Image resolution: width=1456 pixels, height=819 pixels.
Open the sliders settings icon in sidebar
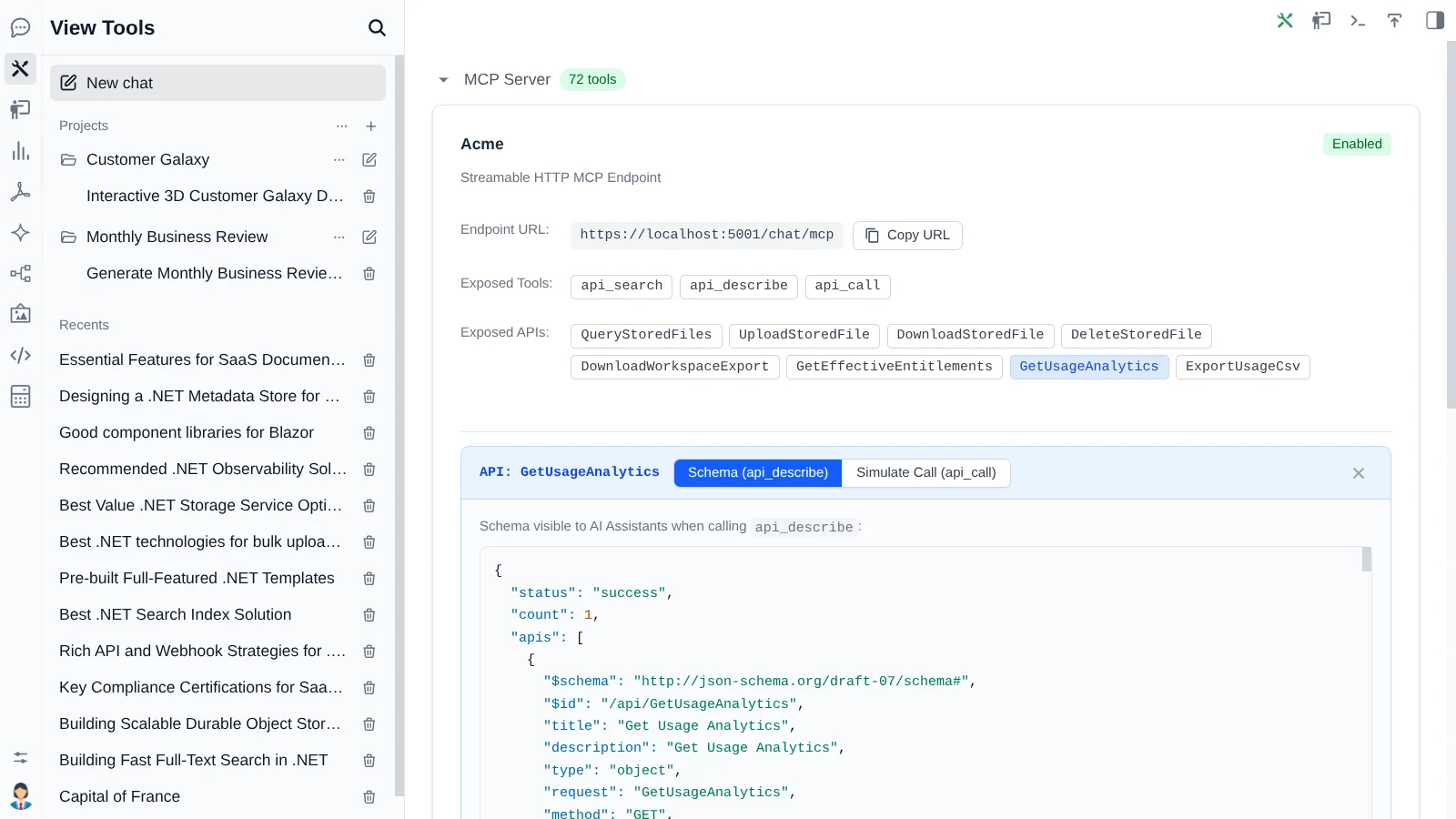click(20, 757)
